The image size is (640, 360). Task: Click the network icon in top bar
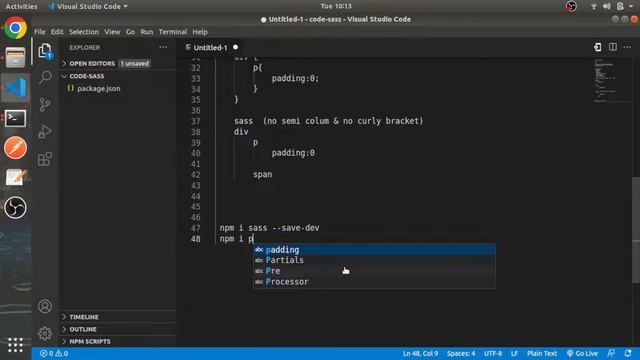coord(594,6)
